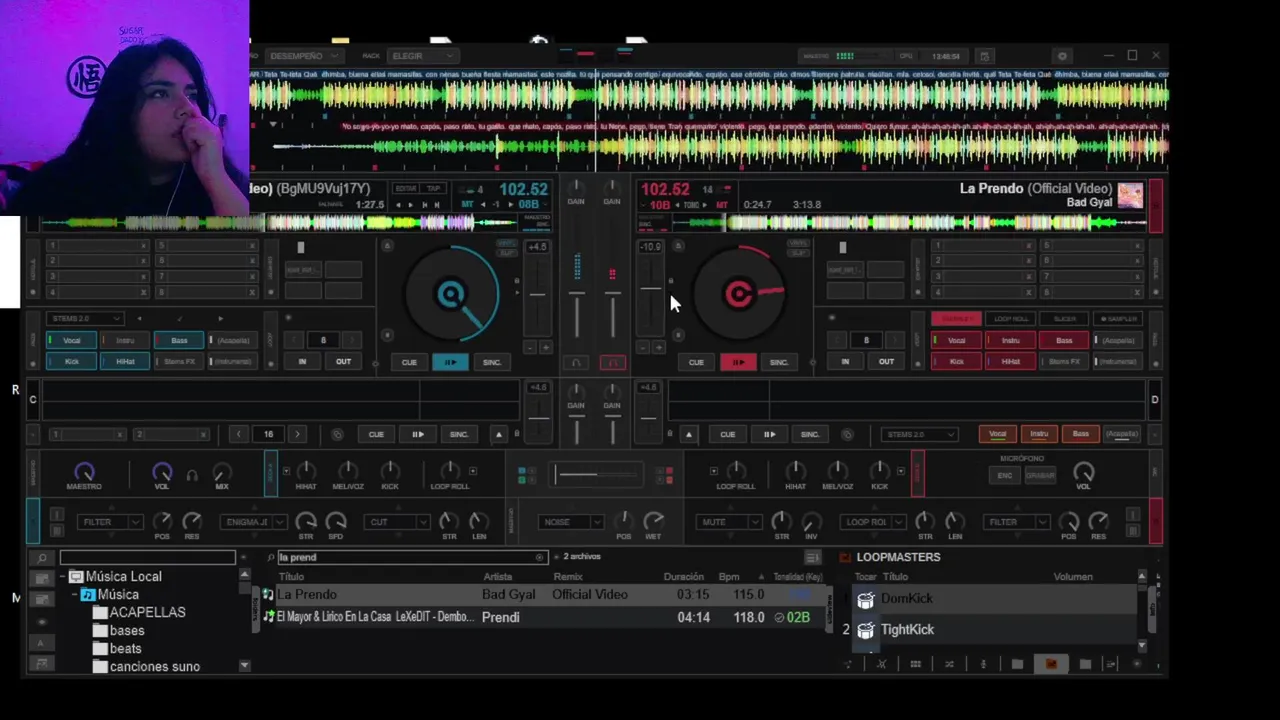The width and height of the screenshot is (1280, 720).
Task: Click the right deck jog wheel
Action: click(738, 294)
